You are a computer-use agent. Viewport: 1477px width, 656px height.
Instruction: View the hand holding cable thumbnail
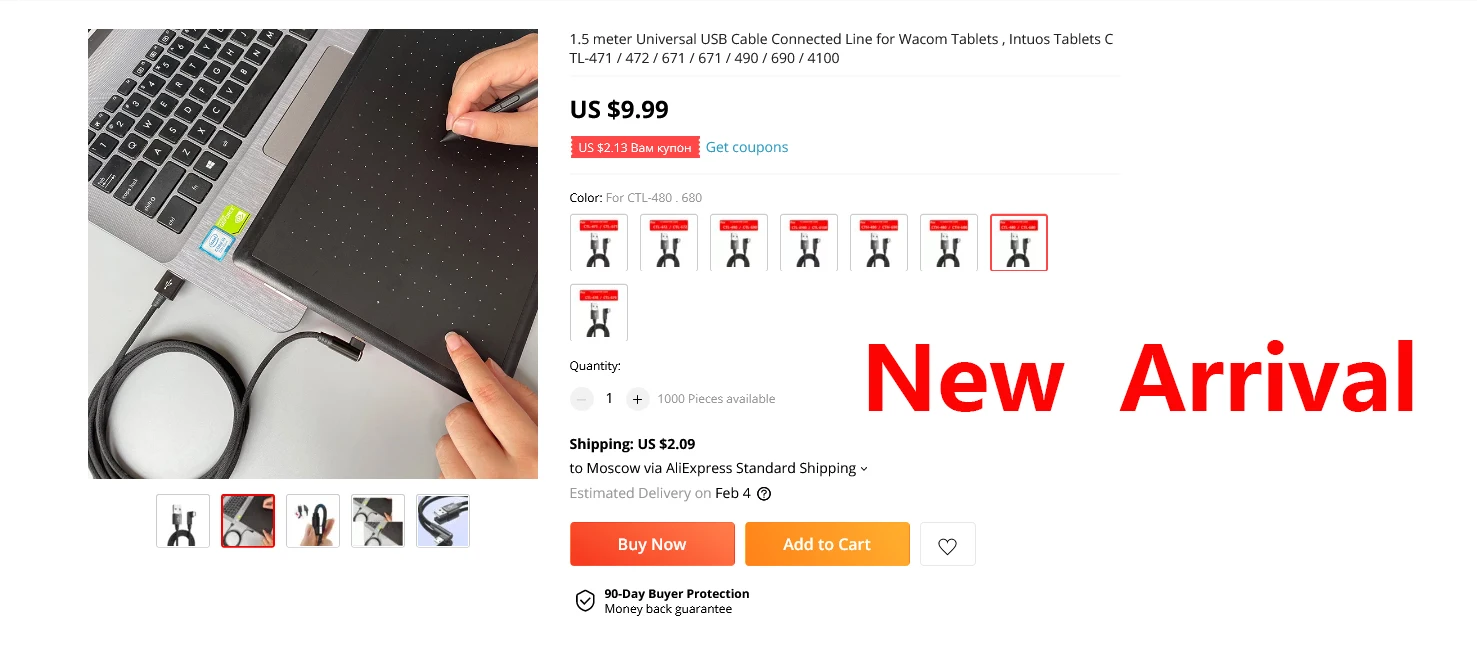(x=313, y=521)
